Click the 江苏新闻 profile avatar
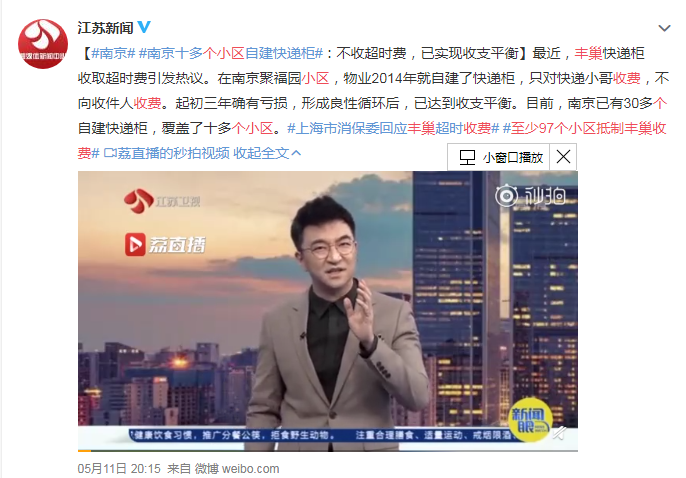Image resolution: width=686 pixels, height=478 pixels. pyautogui.click(x=43, y=44)
